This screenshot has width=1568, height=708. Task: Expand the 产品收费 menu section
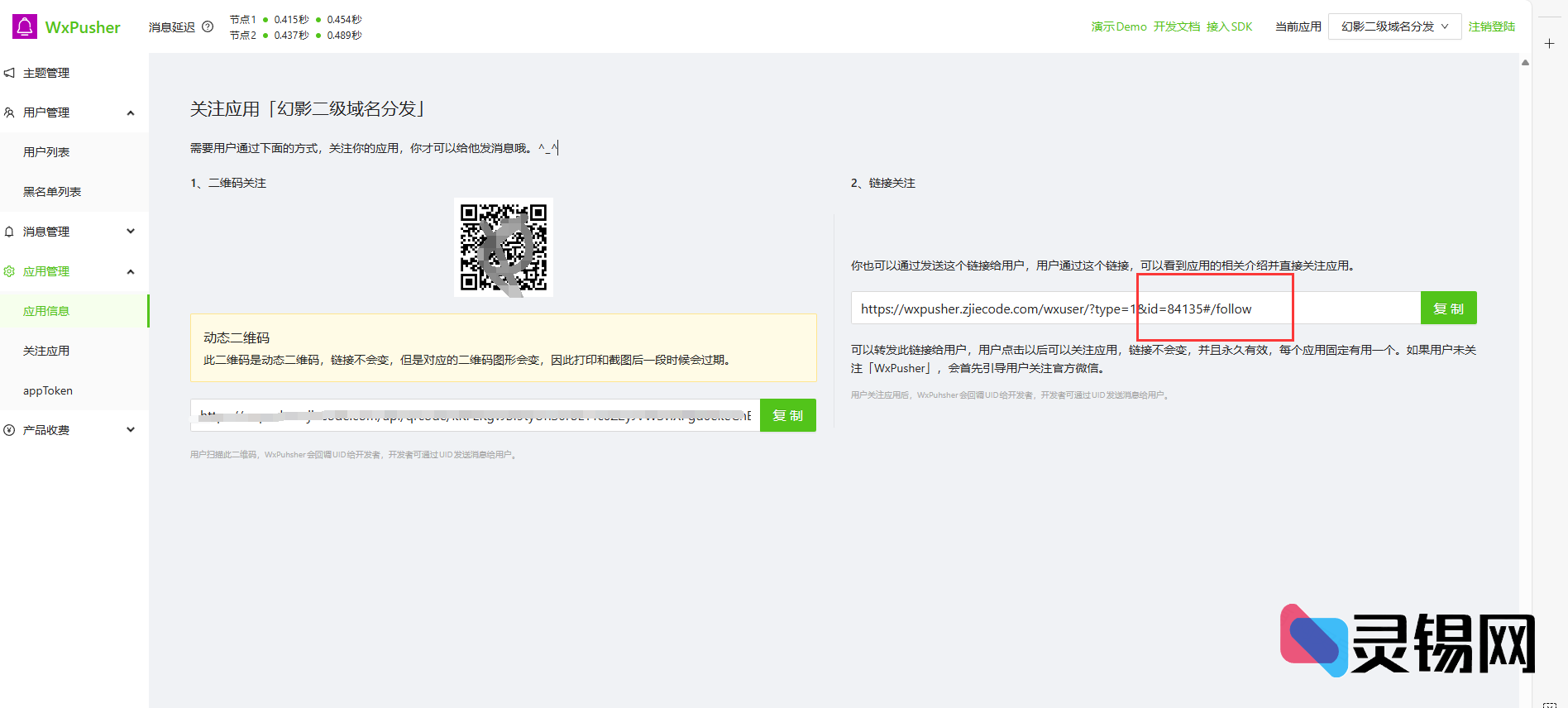[131, 430]
